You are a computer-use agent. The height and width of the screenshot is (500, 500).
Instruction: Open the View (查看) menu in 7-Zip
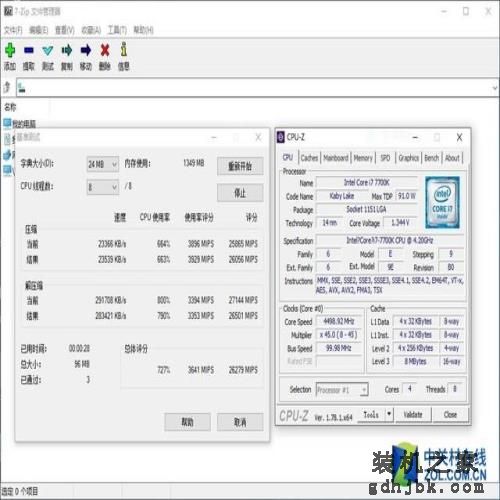pos(64,30)
